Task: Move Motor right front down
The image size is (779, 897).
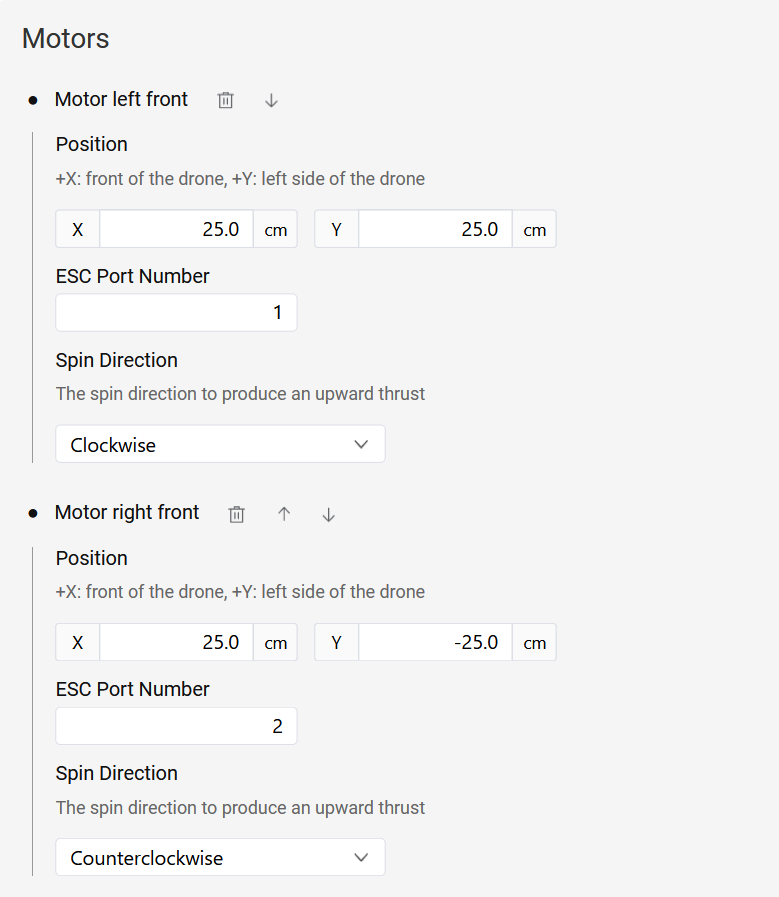Action: click(329, 514)
